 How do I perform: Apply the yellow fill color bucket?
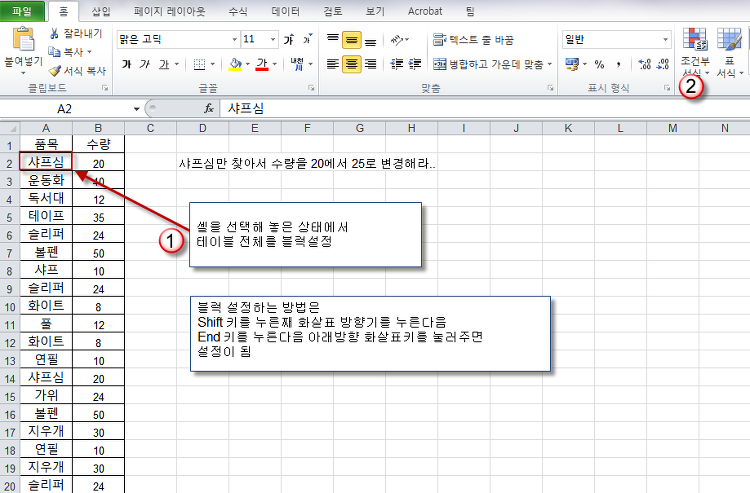tap(235, 64)
